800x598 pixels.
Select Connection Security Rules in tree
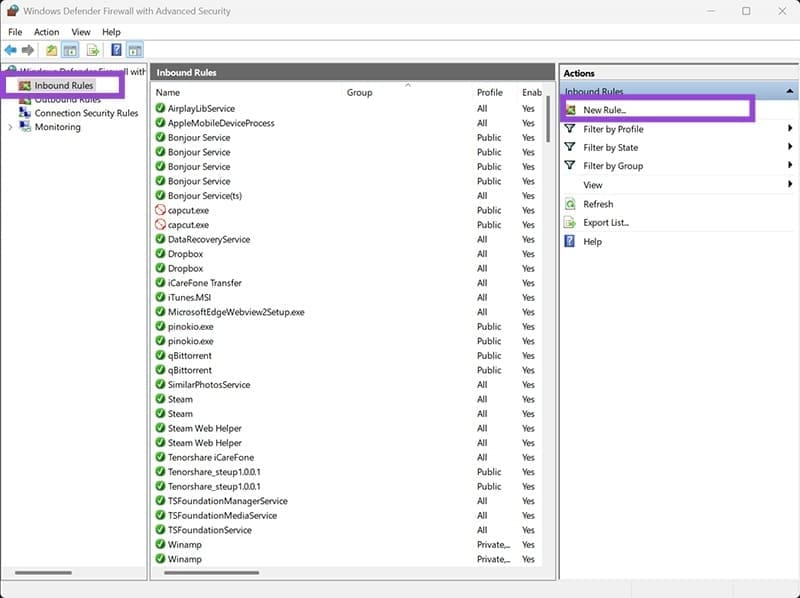coord(86,113)
